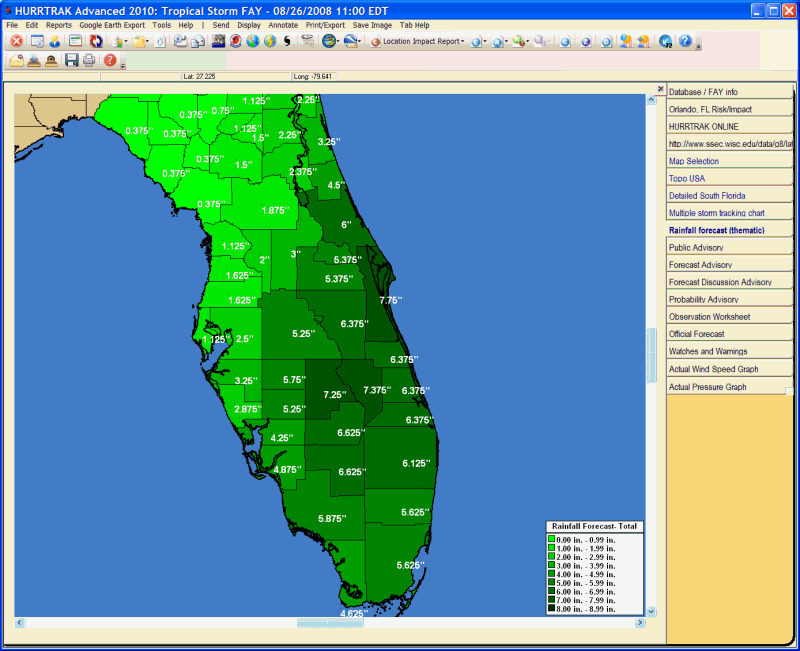Click the black yin-yang storm symbol icon
800x651 pixels.
287,41
